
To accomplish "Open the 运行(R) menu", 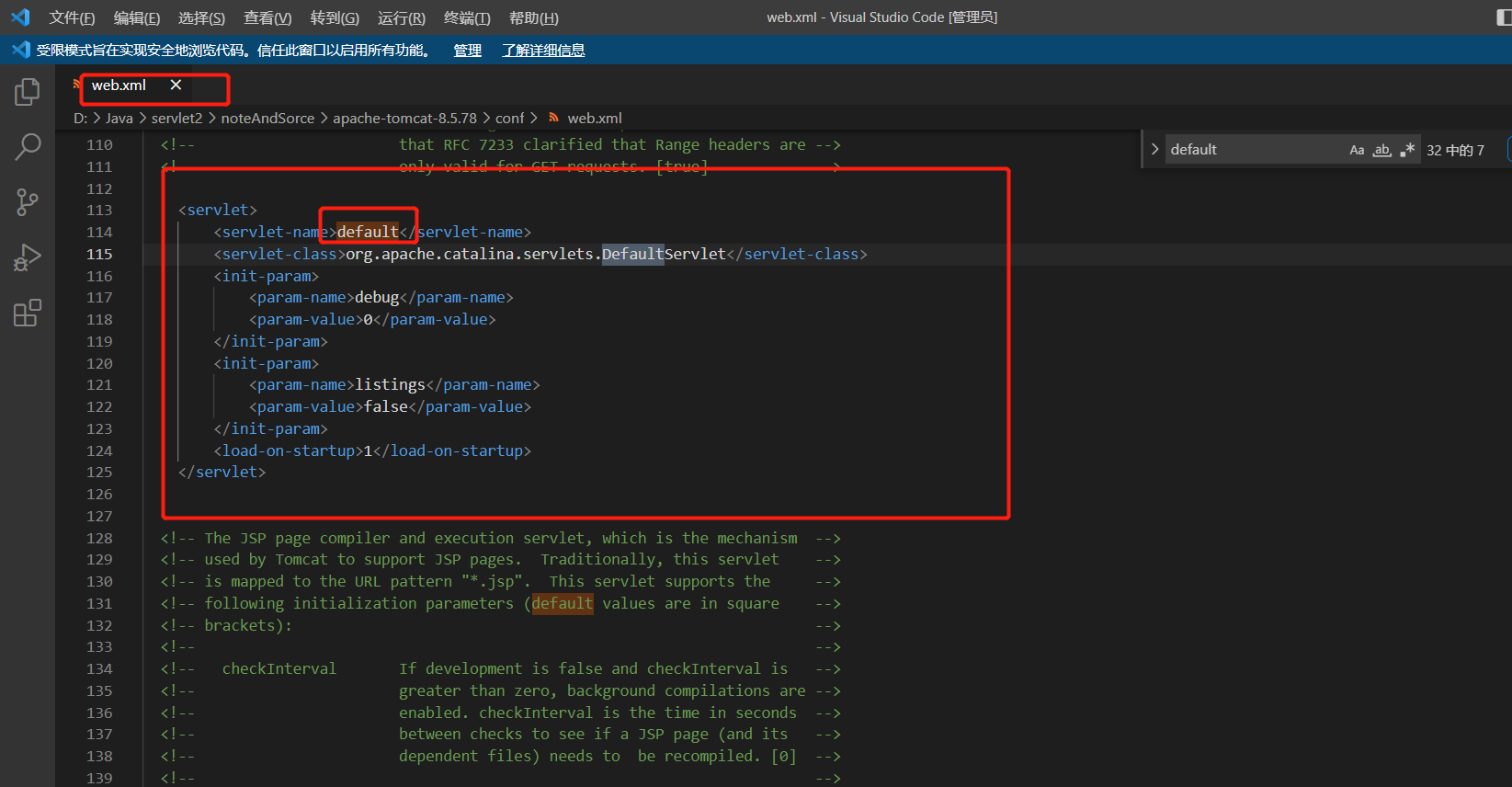I will [402, 17].
